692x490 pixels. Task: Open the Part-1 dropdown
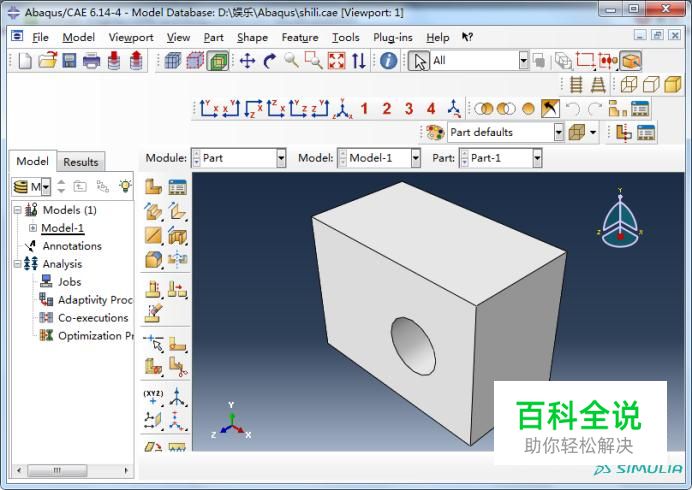pyautogui.click(x=537, y=158)
